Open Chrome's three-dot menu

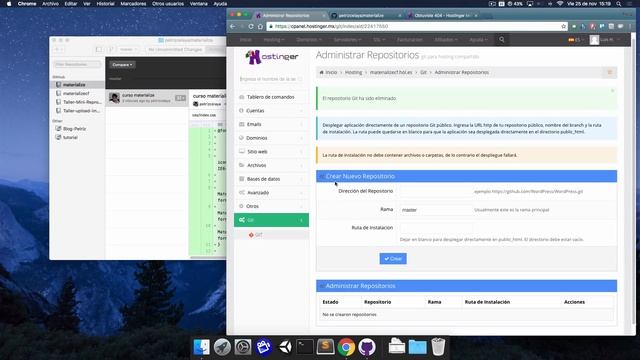(x=630, y=26)
